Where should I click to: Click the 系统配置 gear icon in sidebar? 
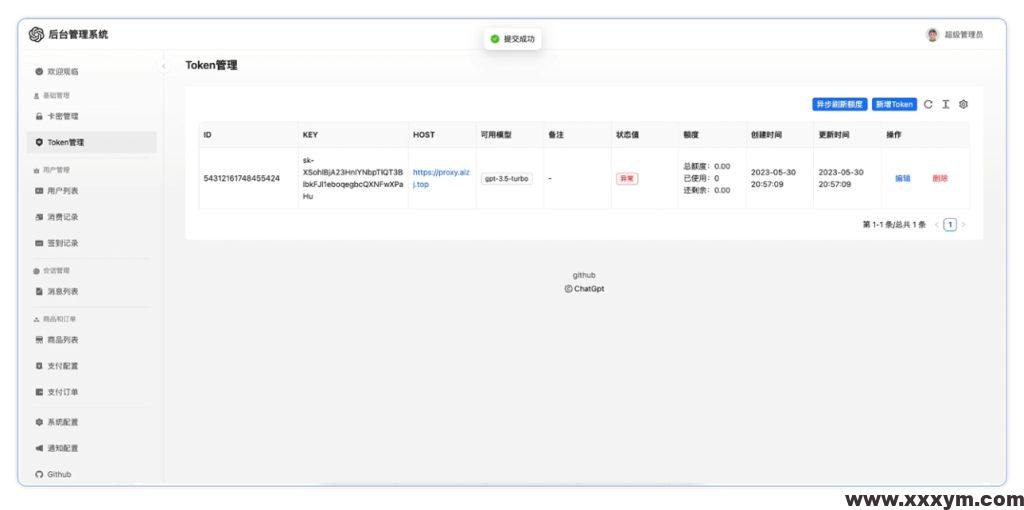[x=39, y=422]
